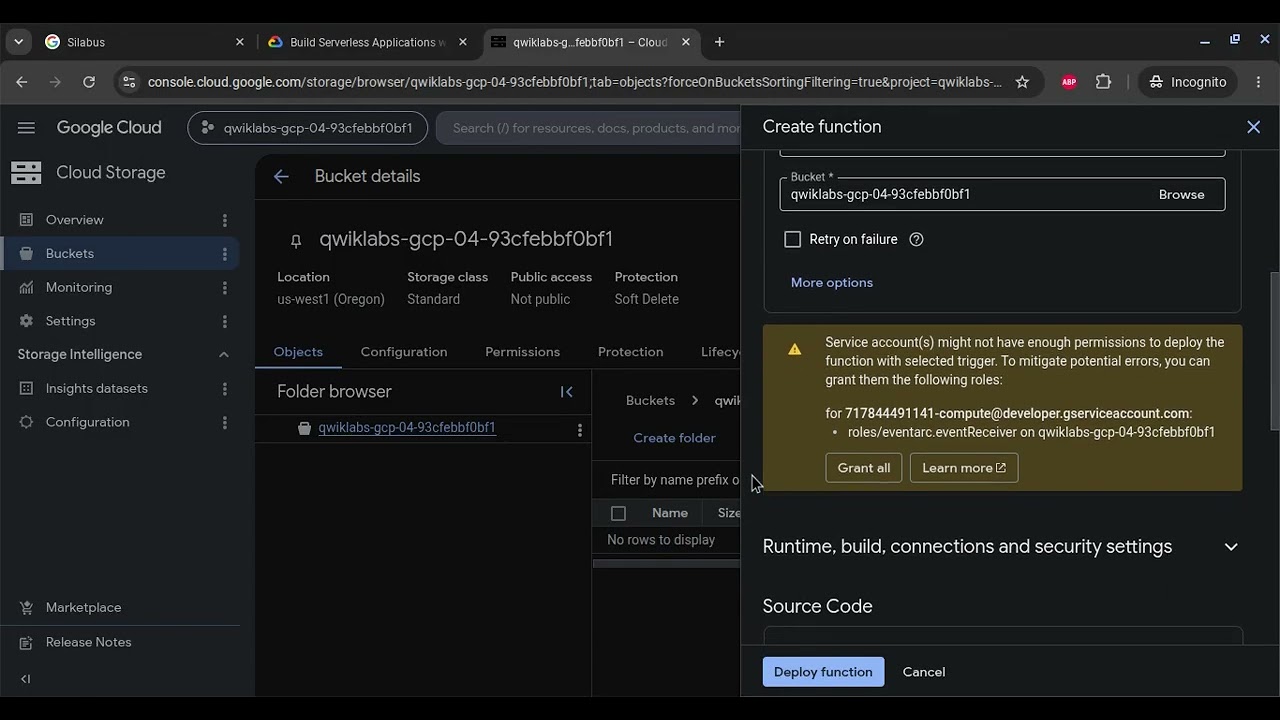Open the project selector qwiklabs-gcp-04-93cfebbf0b1
1280x720 pixels.
pos(307,128)
